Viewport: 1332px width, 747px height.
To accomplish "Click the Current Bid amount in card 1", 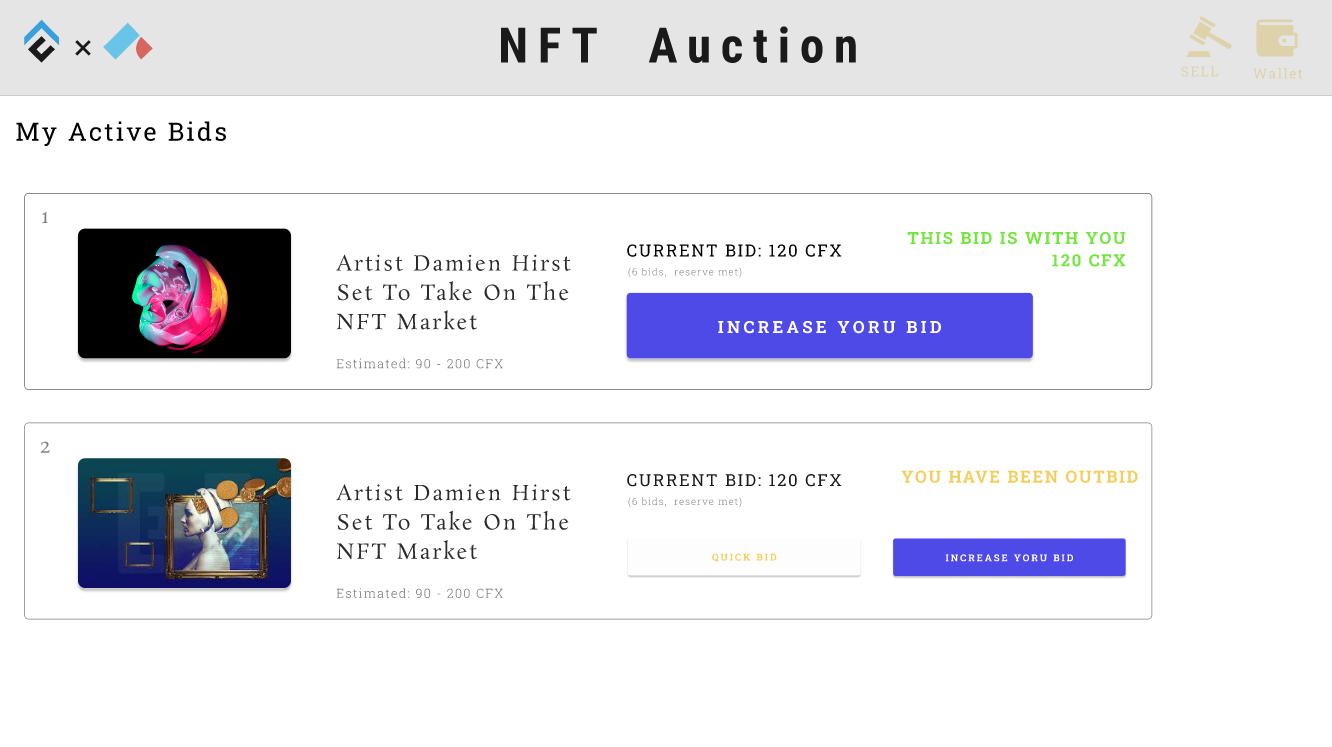I will coord(734,251).
